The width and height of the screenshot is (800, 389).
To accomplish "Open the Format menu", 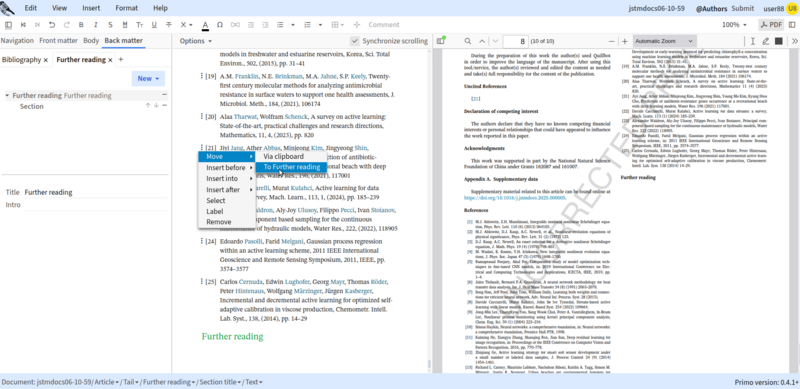I will click(126, 8).
